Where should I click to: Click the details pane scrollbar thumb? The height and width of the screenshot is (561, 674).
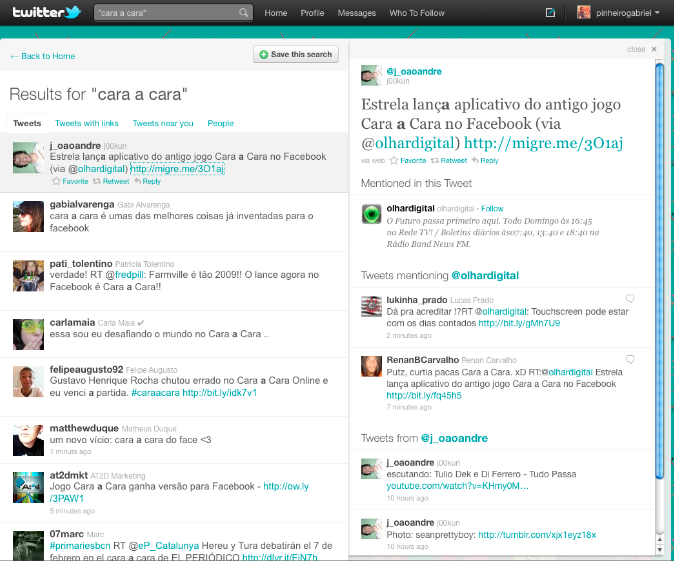[x=659, y=270]
